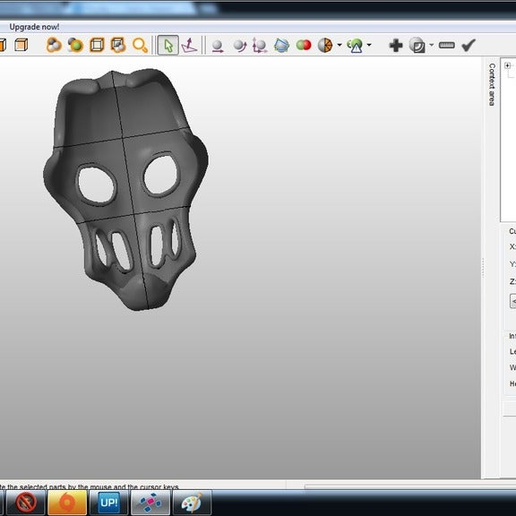Zoom to all parts (white spheres icon)
516x516 pixels.
(54, 45)
